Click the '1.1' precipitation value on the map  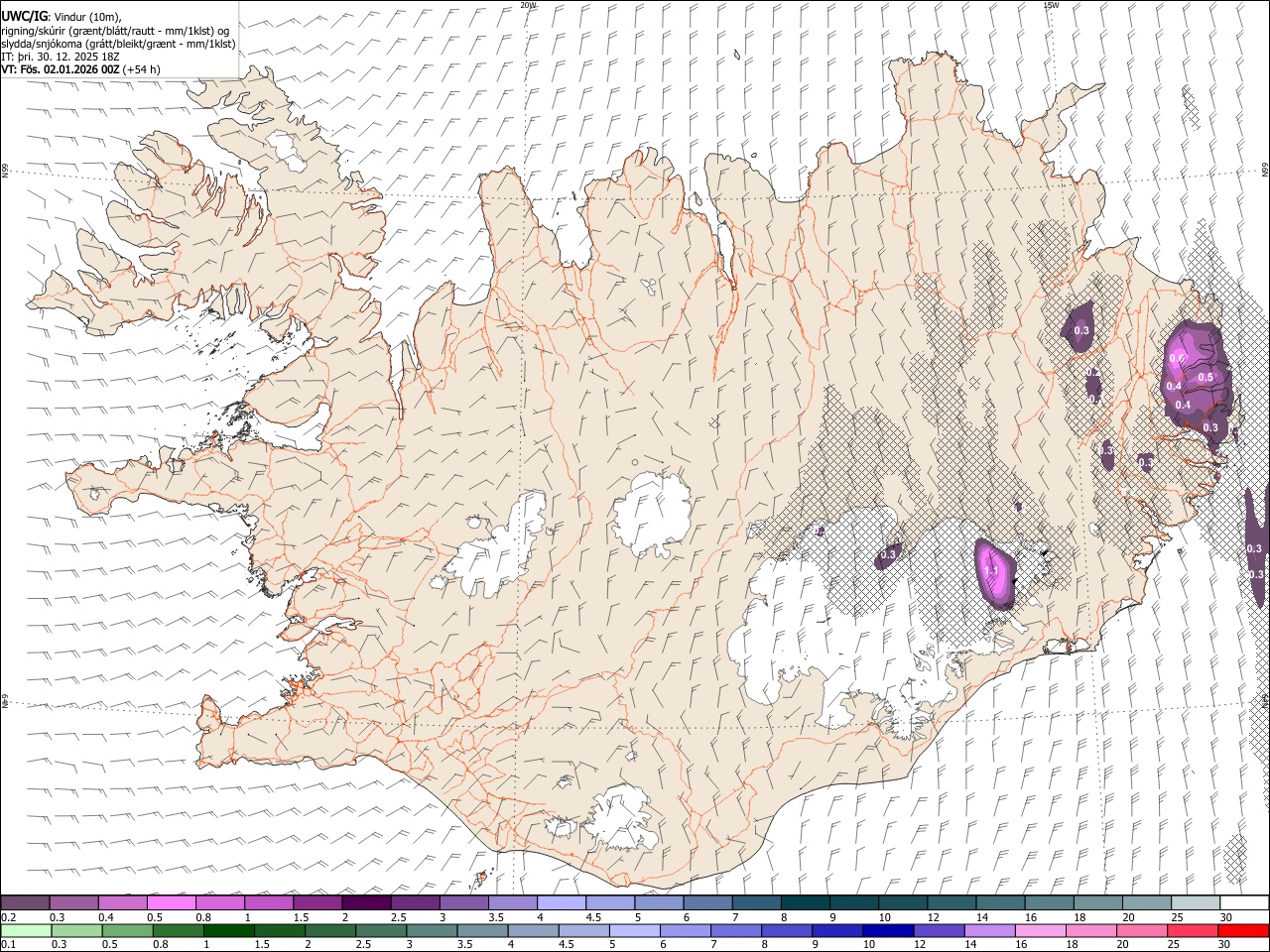point(991,570)
